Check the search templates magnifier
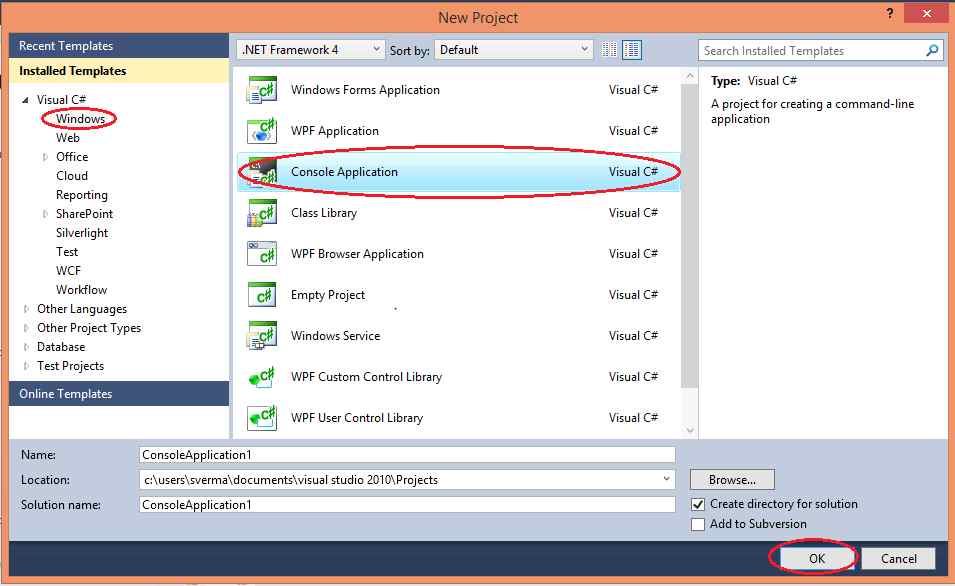This screenshot has height=586, width=955. (x=932, y=50)
